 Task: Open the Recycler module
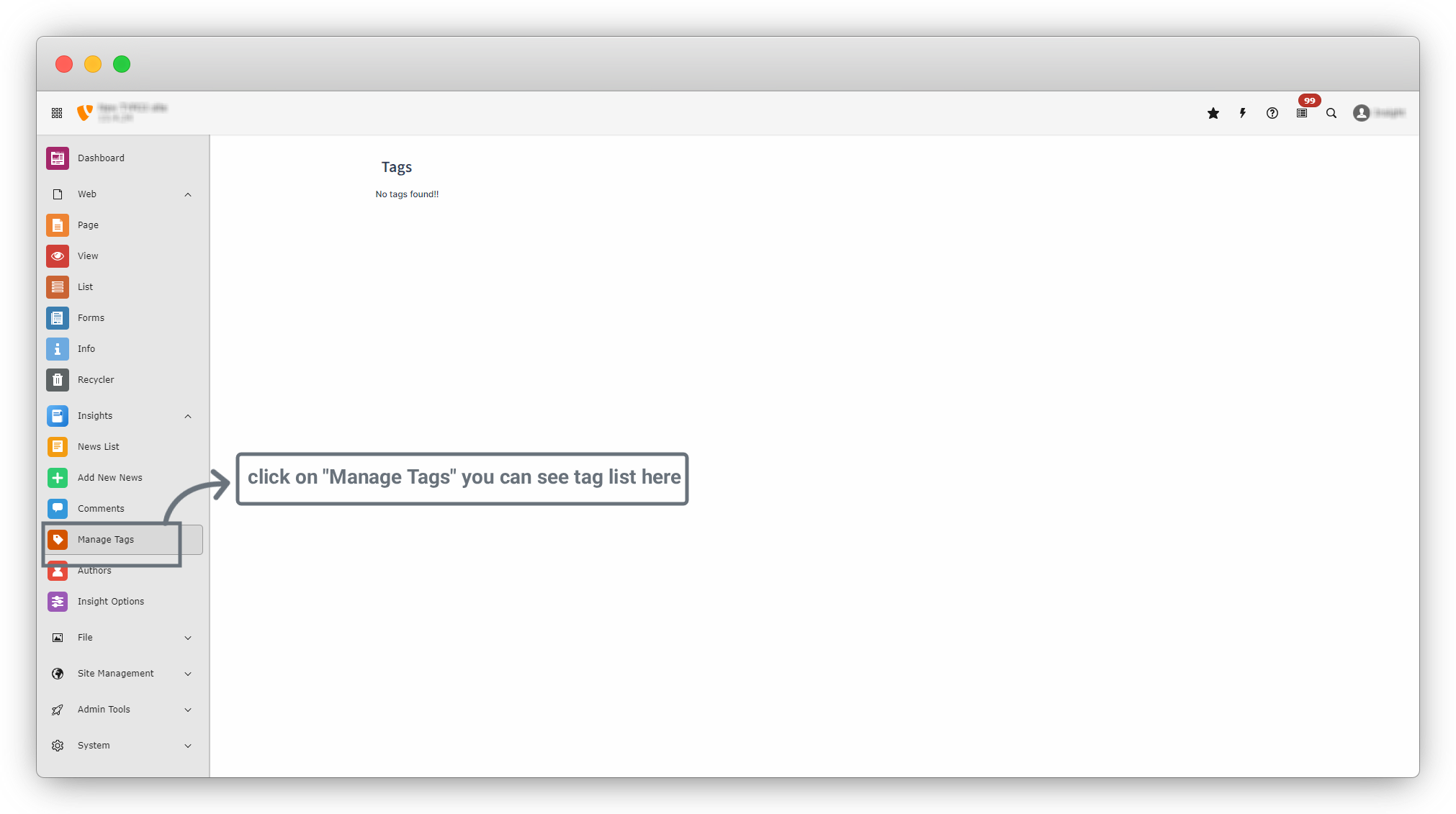point(96,380)
